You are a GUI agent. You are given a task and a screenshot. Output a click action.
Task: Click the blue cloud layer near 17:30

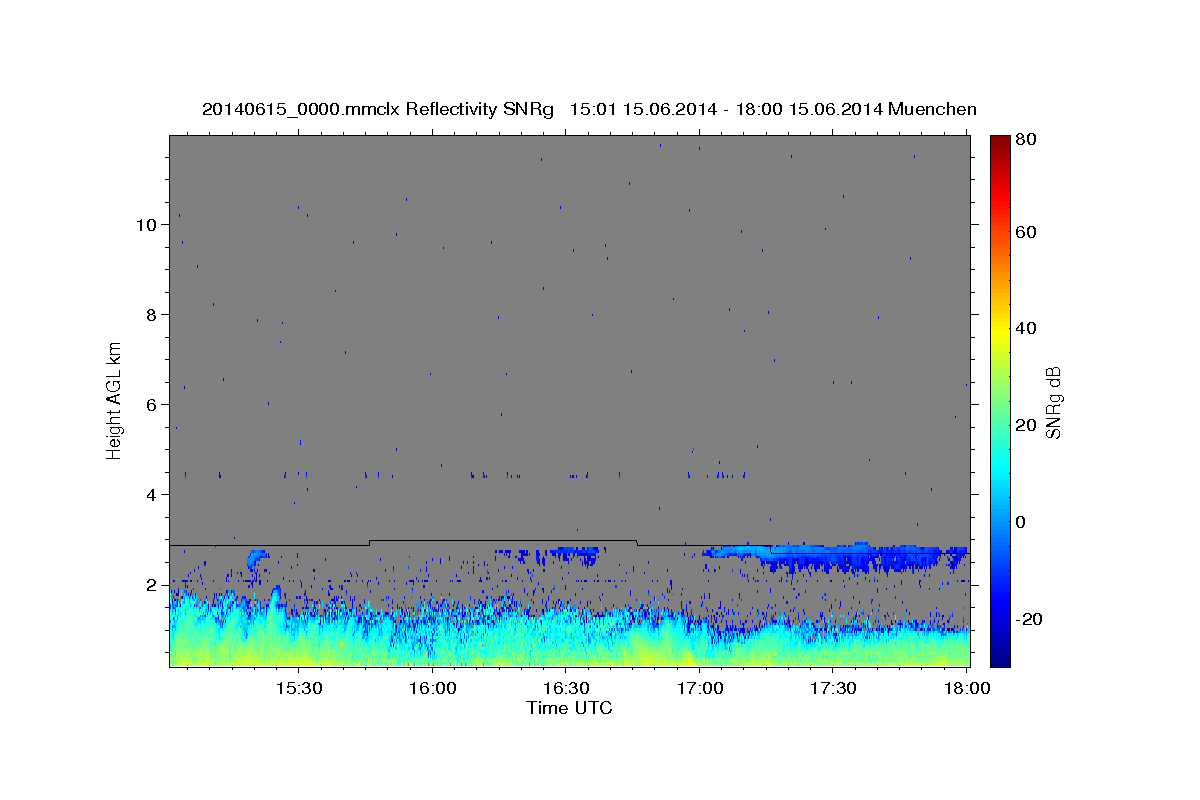(835, 556)
